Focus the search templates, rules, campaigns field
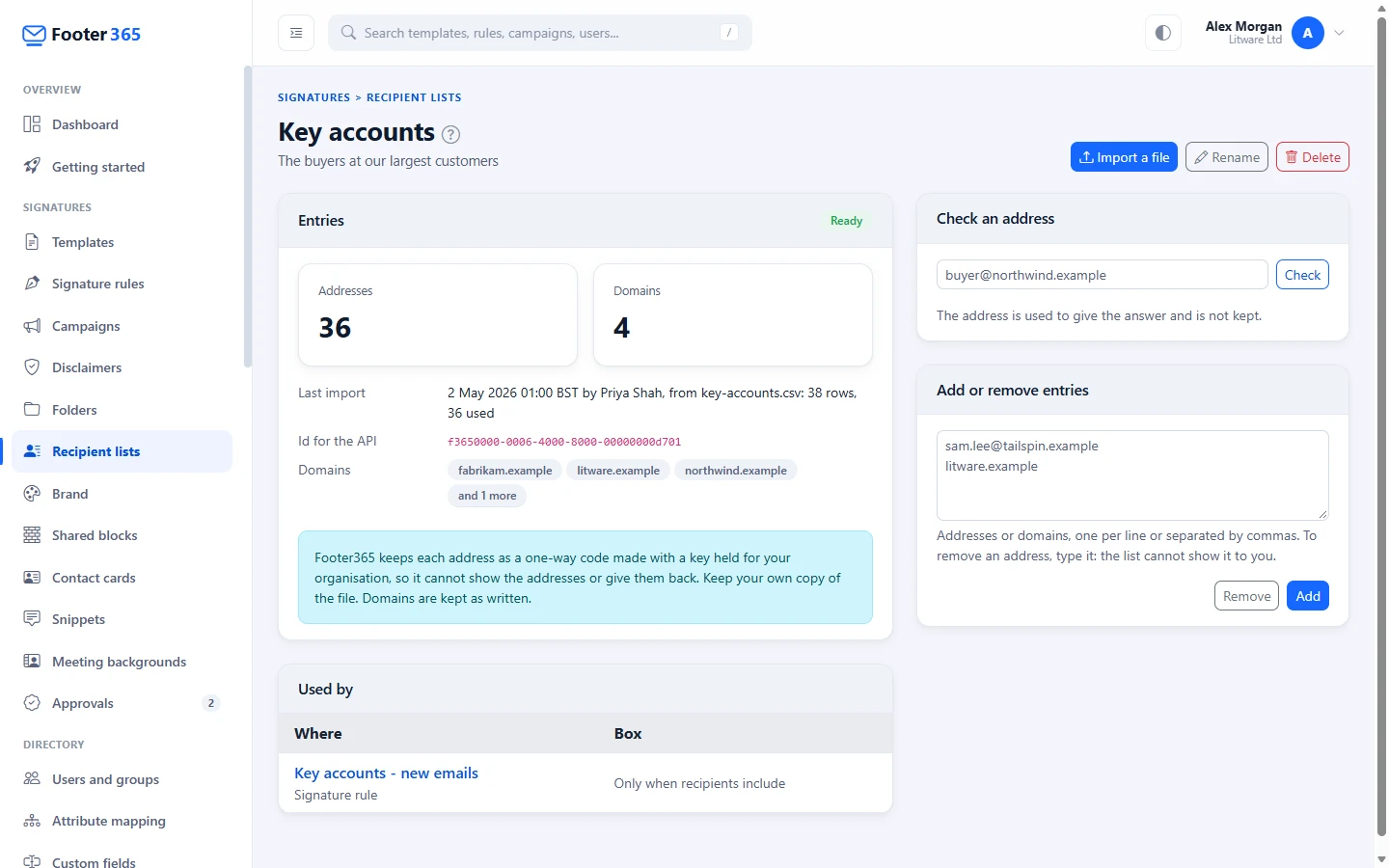This screenshot has height=868, width=1389. 540,33
